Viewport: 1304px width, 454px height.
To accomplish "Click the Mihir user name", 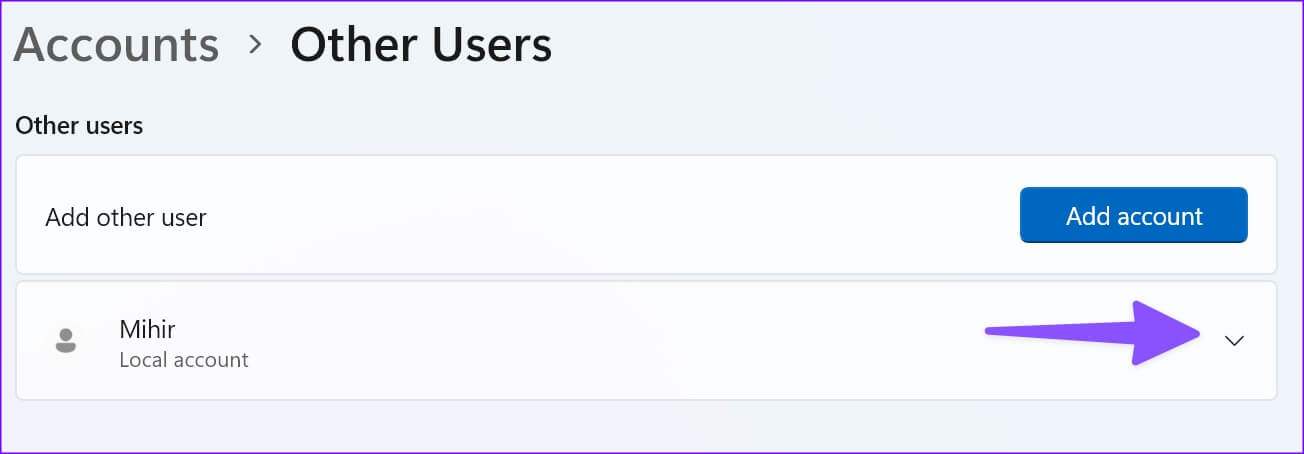I will [147, 329].
